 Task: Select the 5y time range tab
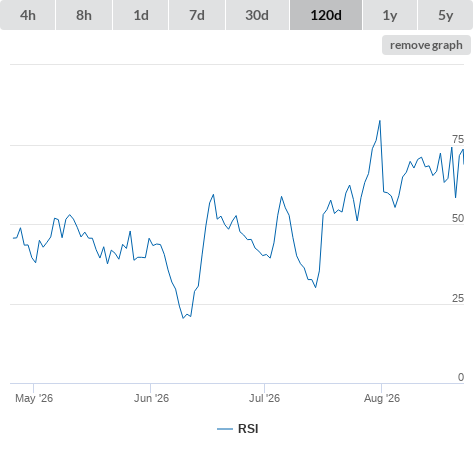[445, 15]
